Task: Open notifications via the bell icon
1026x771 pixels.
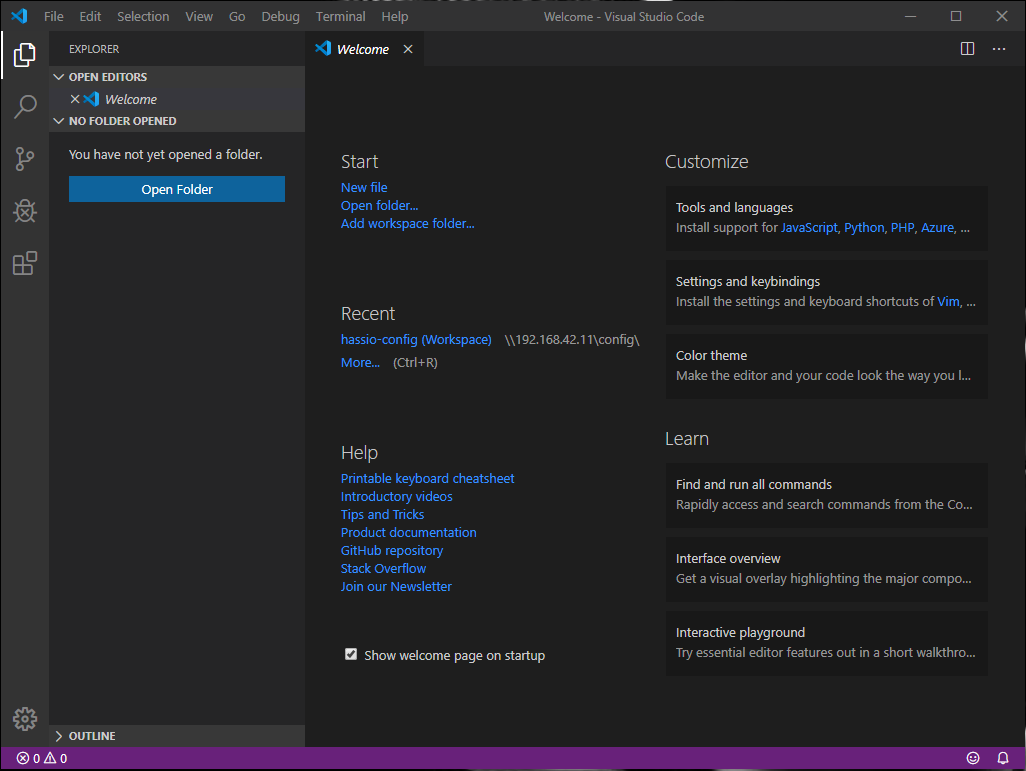Action: coord(1003,758)
